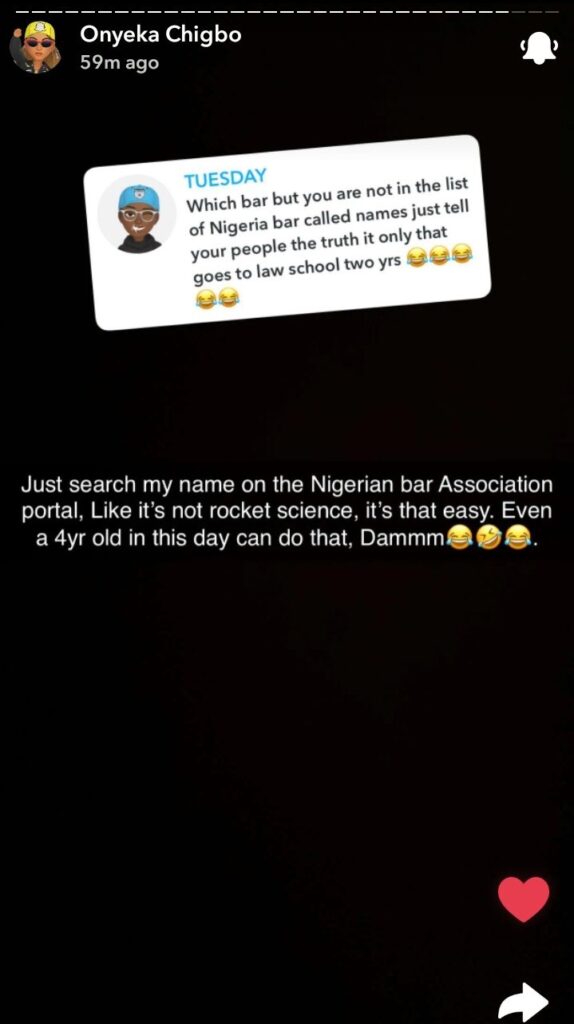Tap the blue TUESDAY label
This screenshot has width=574, height=1024.
coord(225,178)
